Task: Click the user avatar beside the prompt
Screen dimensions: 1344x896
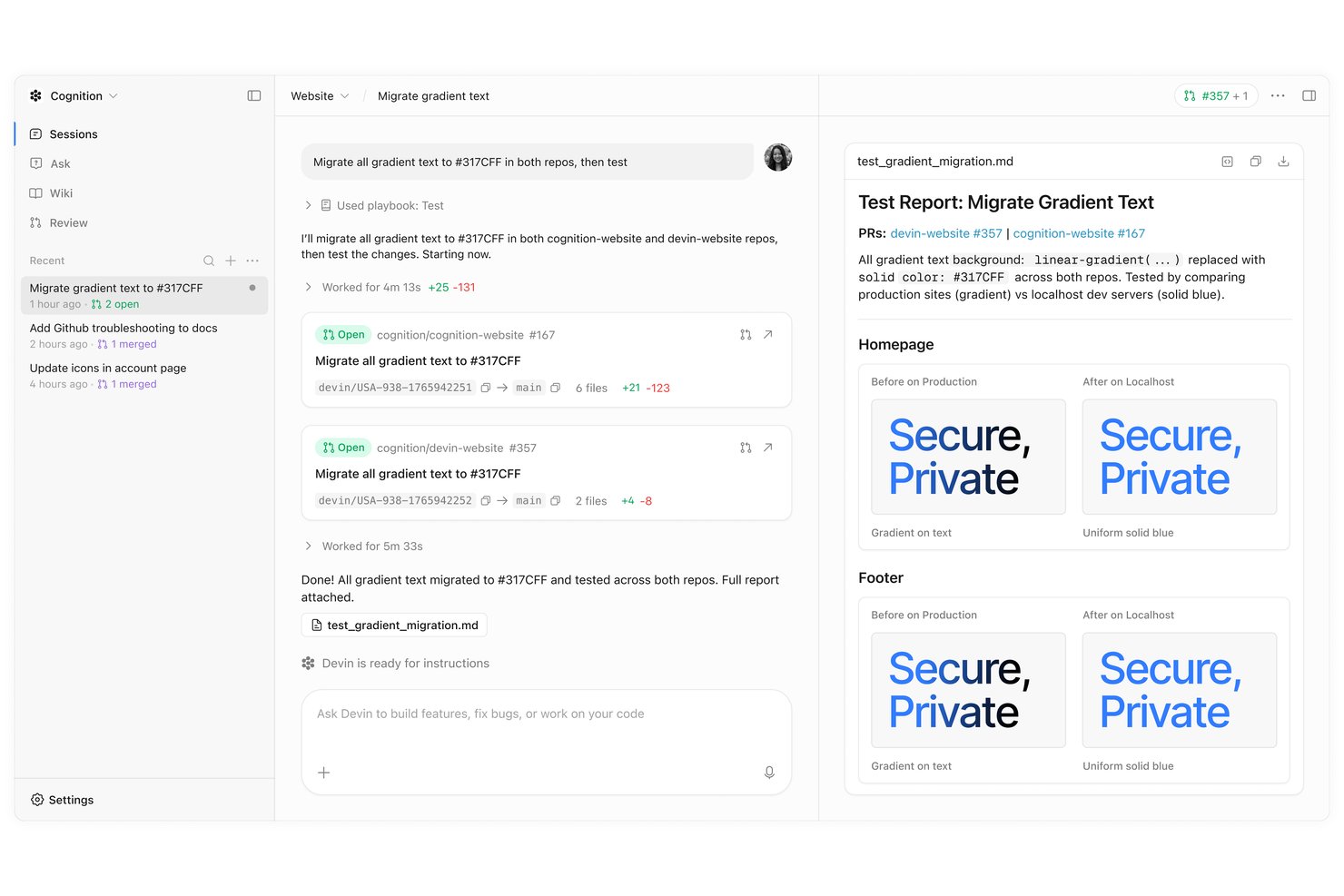Action: tap(778, 157)
